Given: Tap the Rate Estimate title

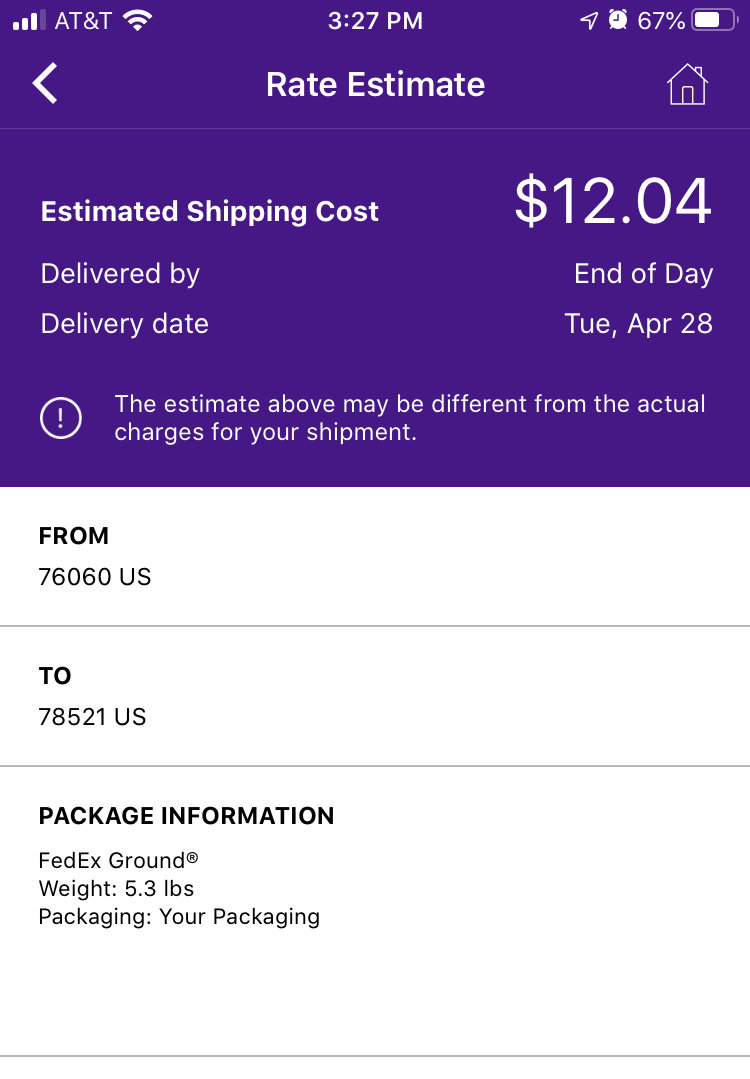Looking at the screenshot, I should [x=376, y=85].
